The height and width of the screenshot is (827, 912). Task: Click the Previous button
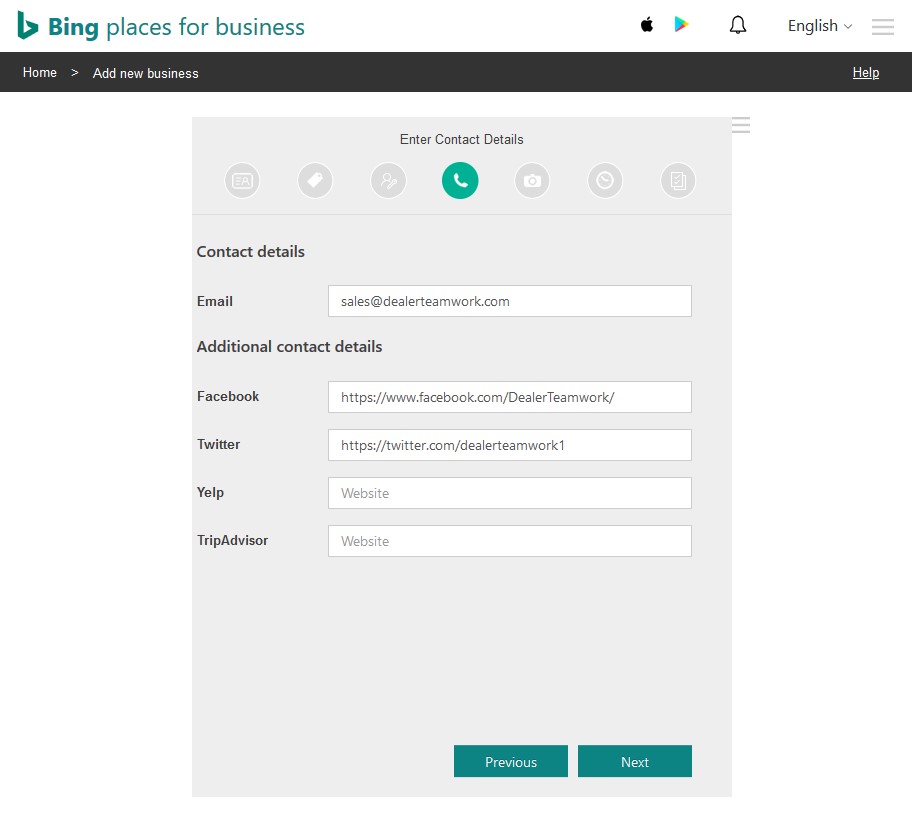click(510, 761)
